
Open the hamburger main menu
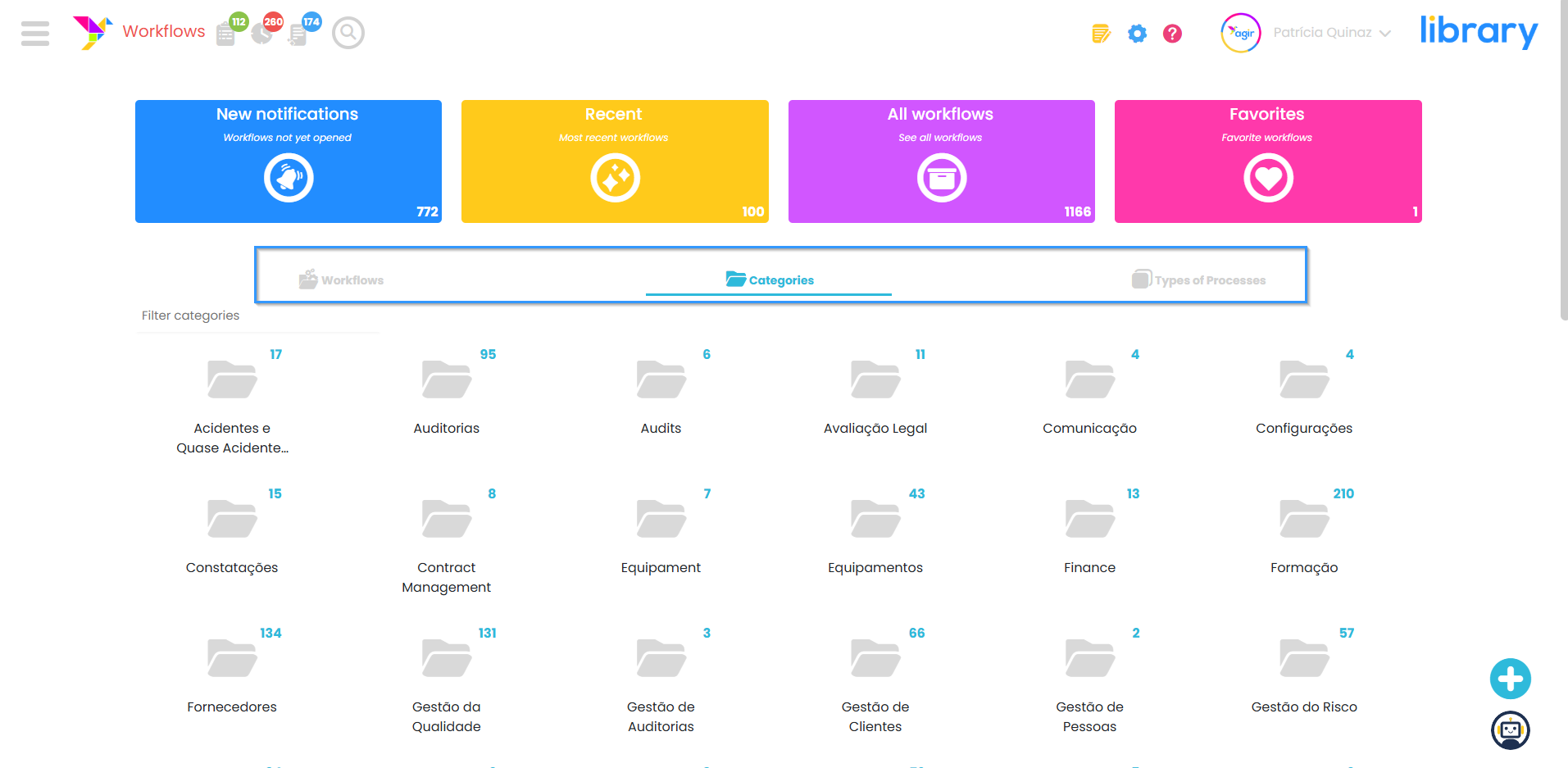click(35, 33)
